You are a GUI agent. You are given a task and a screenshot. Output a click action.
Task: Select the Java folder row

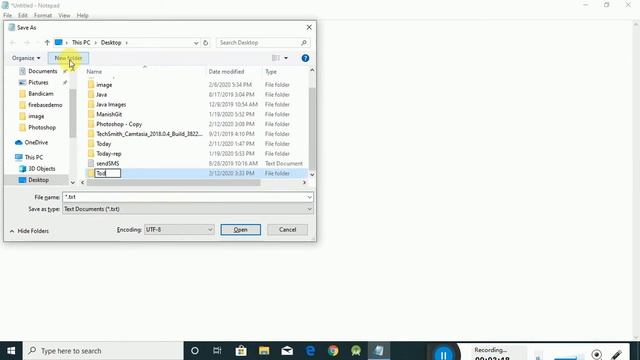pyautogui.click(x=196, y=95)
